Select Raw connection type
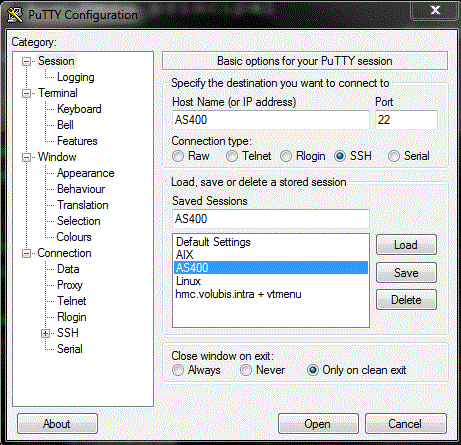This screenshot has height=445, width=461. pos(178,156)
